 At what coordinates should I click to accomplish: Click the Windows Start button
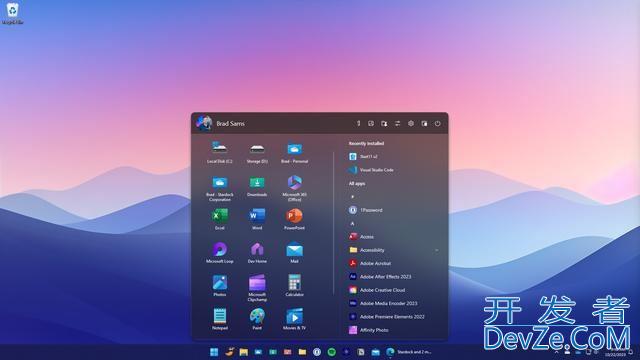pos(214,352)
